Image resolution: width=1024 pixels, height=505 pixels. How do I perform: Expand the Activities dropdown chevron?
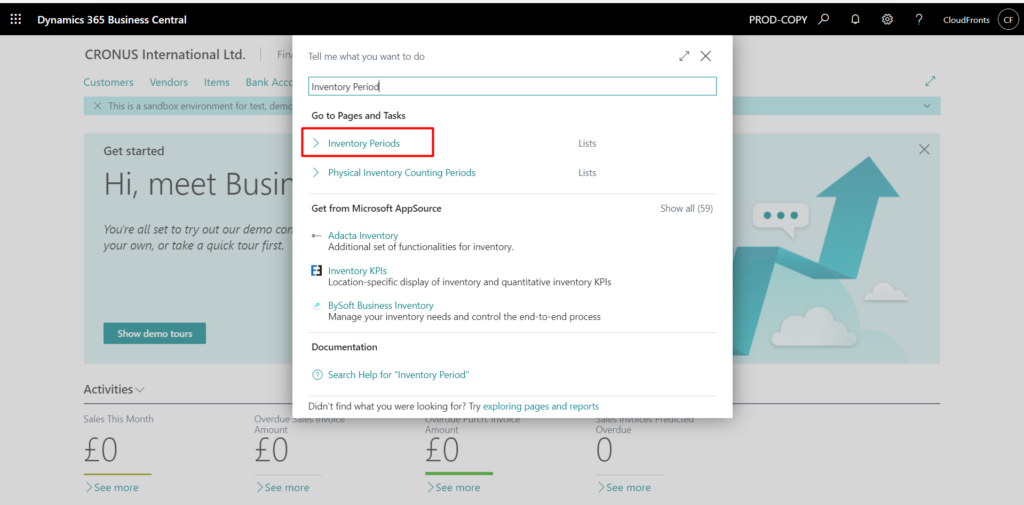pyautogui.click(x=140, y=390)
